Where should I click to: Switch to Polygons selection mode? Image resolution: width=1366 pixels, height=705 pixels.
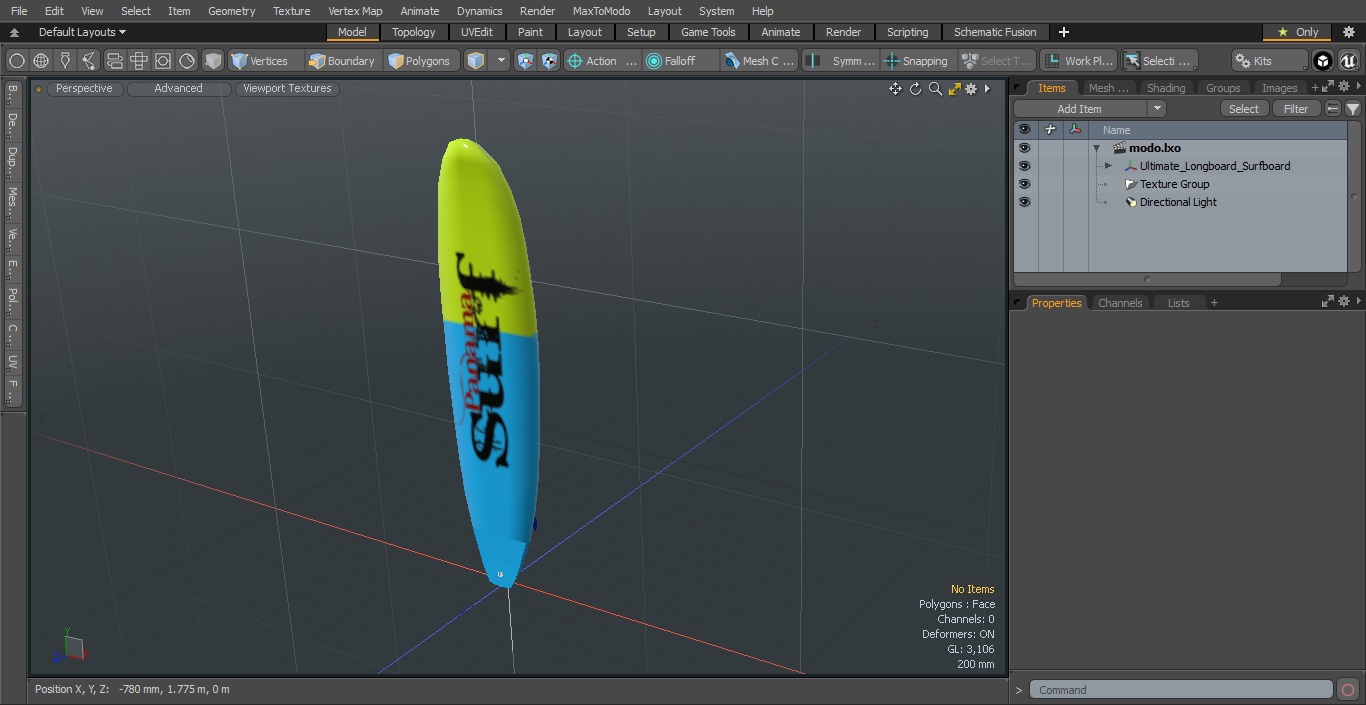420,61
